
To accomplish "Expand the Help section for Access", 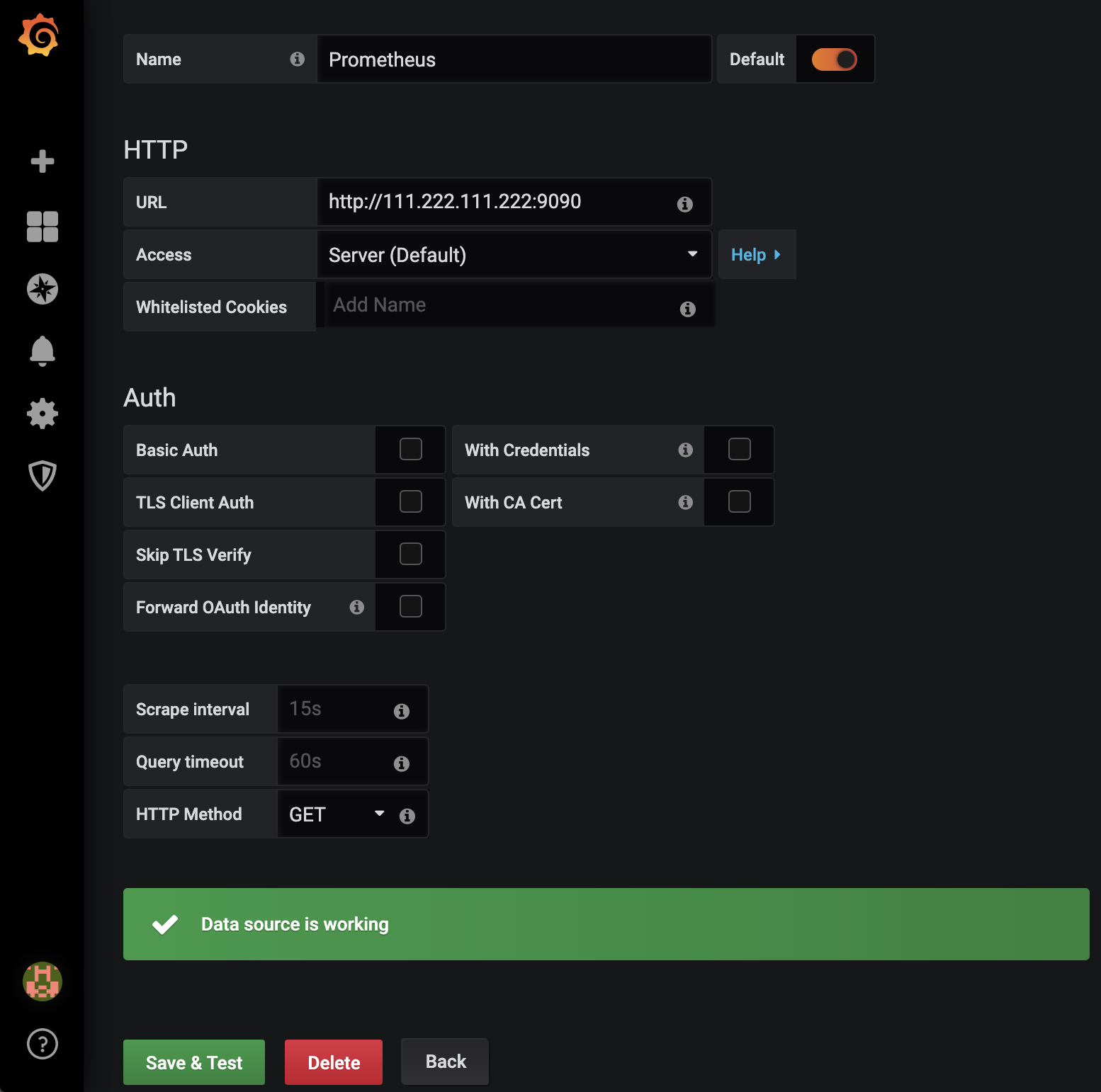I will coord(757,254).
